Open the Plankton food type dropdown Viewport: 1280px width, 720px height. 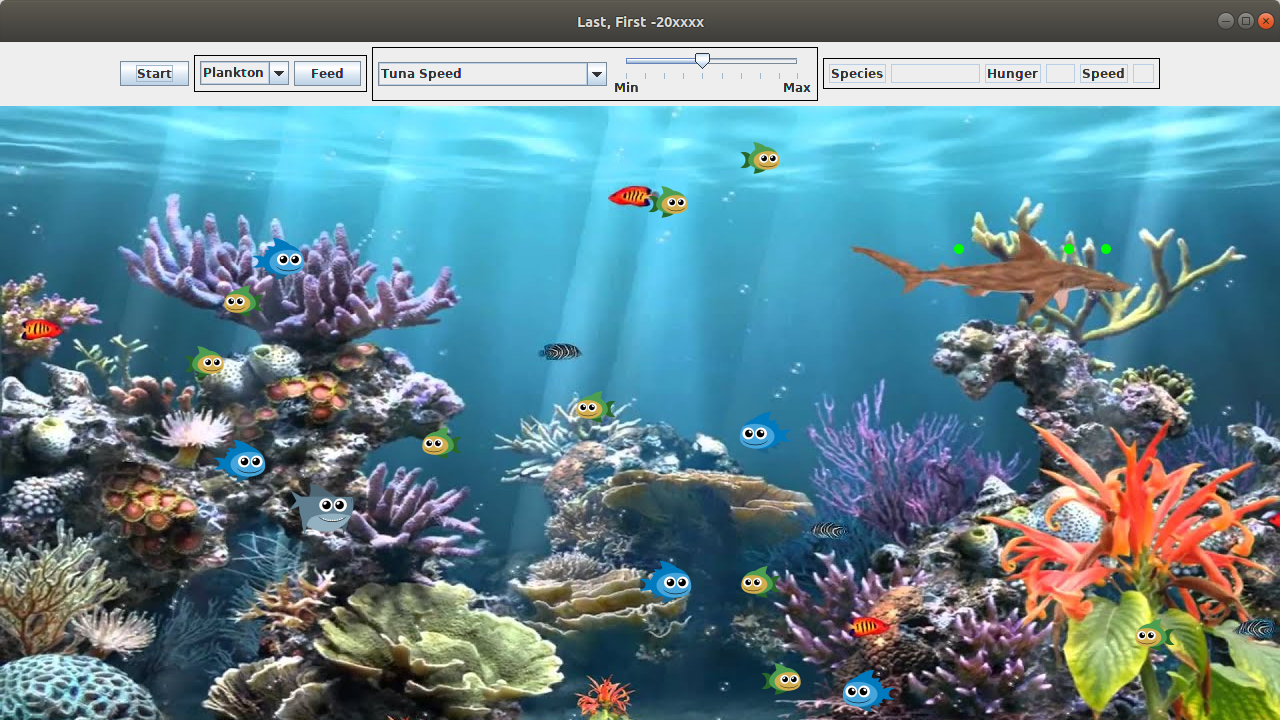(279, 73)
